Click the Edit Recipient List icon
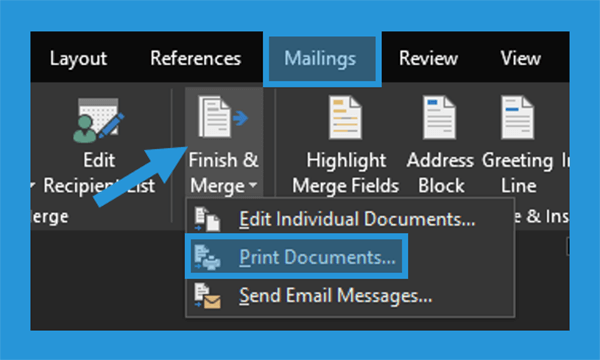 (99, 120)
